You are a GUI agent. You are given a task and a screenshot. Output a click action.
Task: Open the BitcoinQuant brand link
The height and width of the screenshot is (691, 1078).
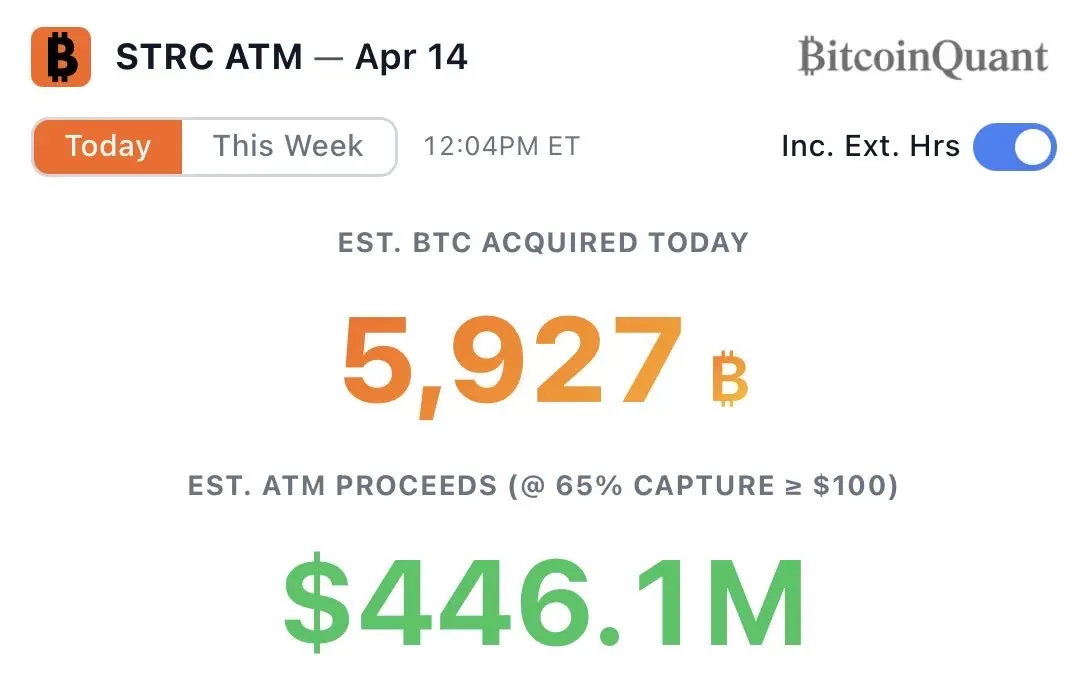(923, 57)
